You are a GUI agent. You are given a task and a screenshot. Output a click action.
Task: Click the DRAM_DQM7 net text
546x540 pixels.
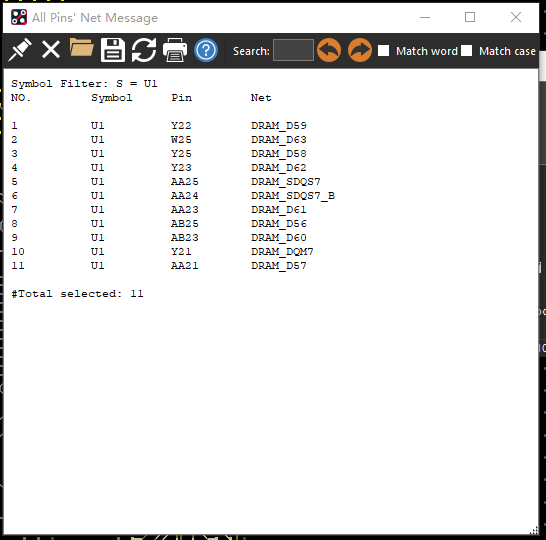(282, 252)
